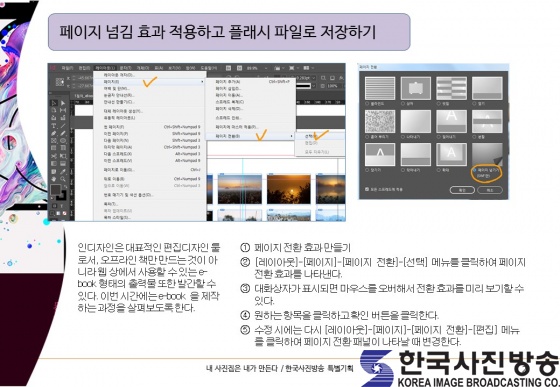Viewport: 560px width, 387px height.
Task: Select the Pen tool in toolbox
Action: click(54, 133)
